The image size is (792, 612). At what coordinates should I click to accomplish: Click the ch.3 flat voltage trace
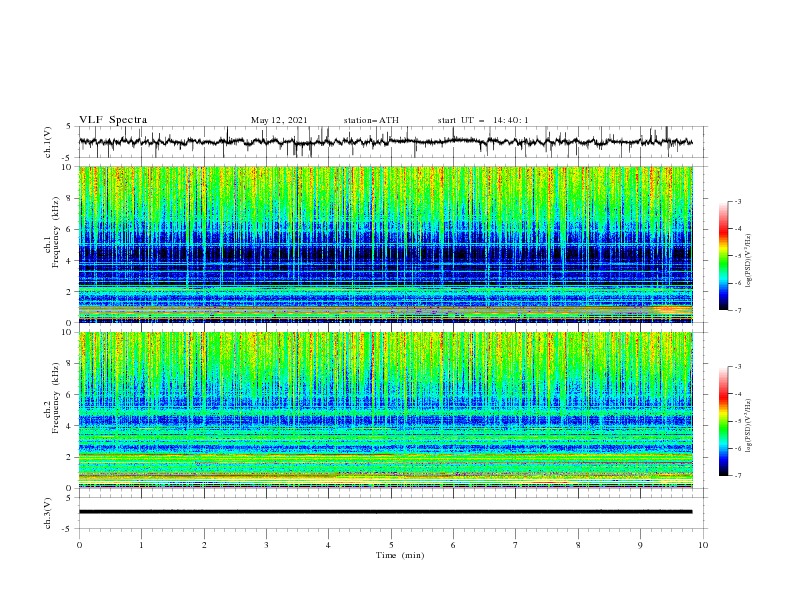pos(385,512)
